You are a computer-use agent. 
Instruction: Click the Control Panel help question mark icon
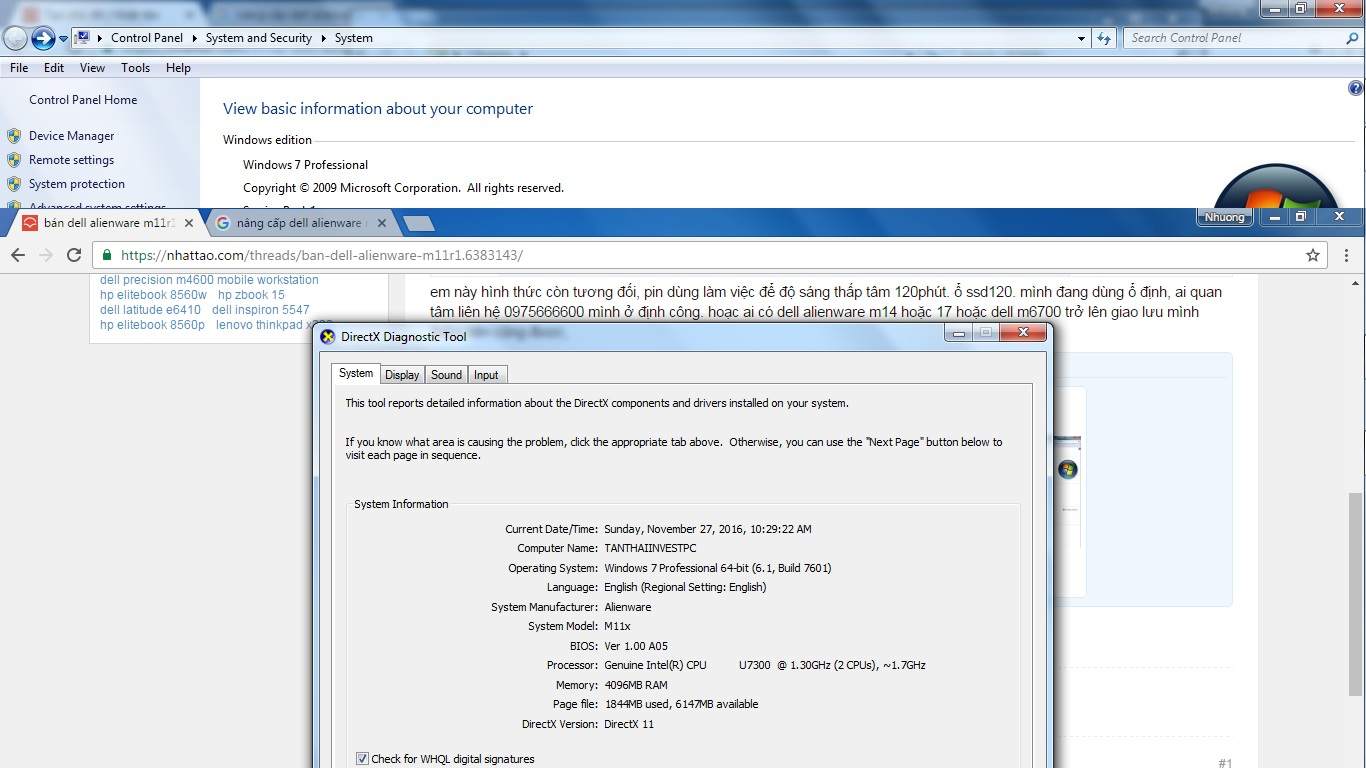coord(1356,88)
